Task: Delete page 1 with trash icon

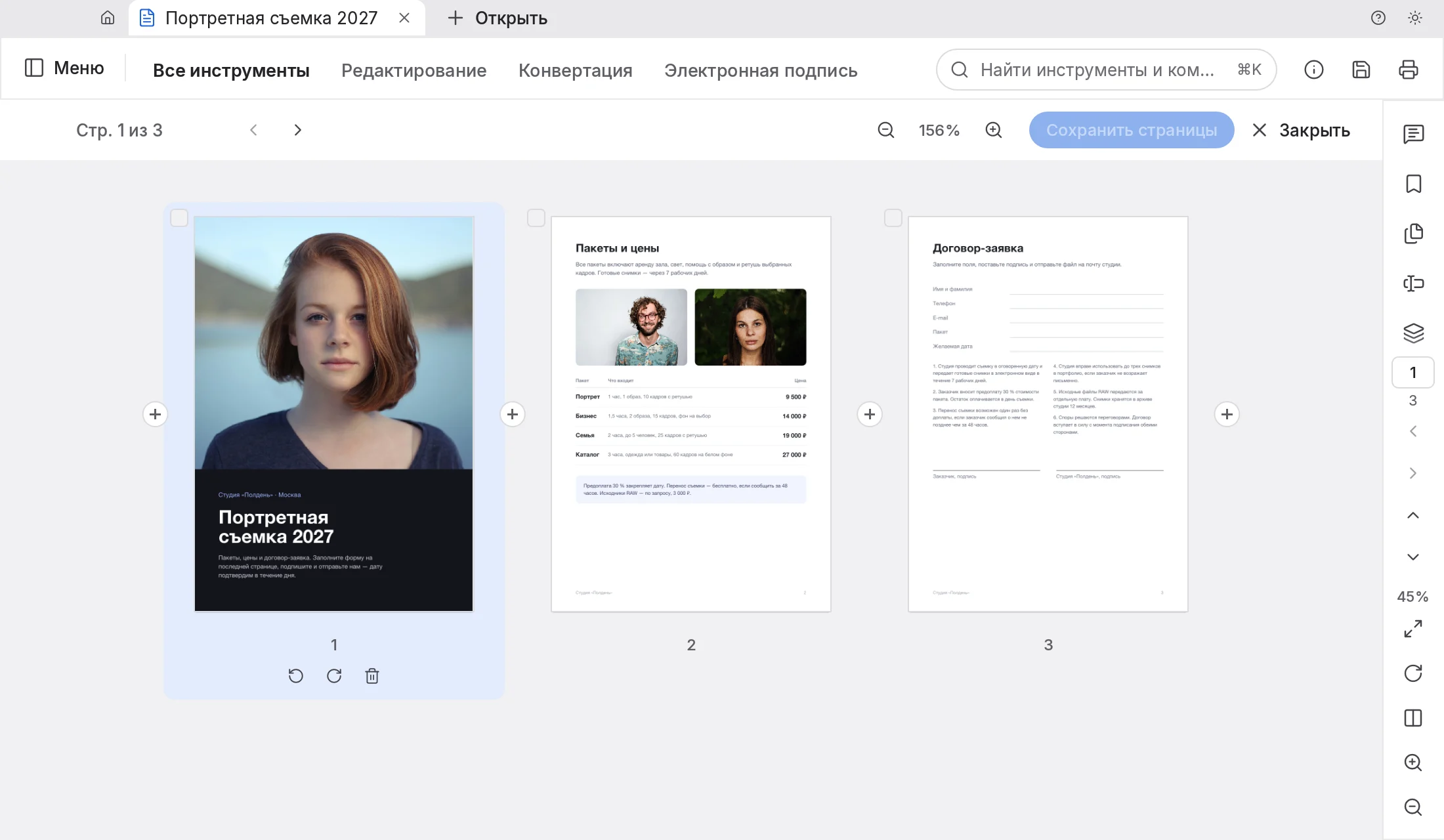Action: pyautogui.click(x=372, y=676)
